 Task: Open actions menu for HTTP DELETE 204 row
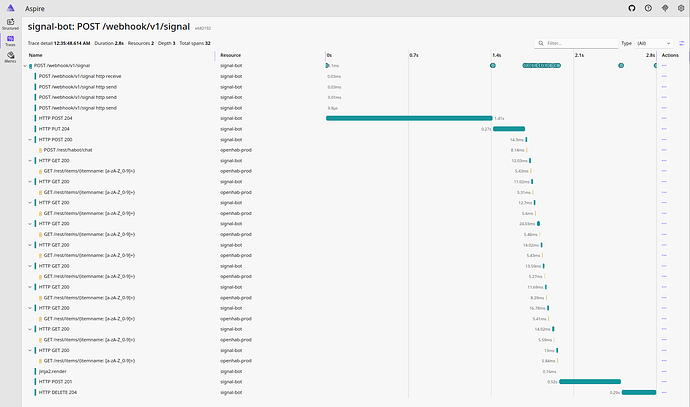pos(664,392)
